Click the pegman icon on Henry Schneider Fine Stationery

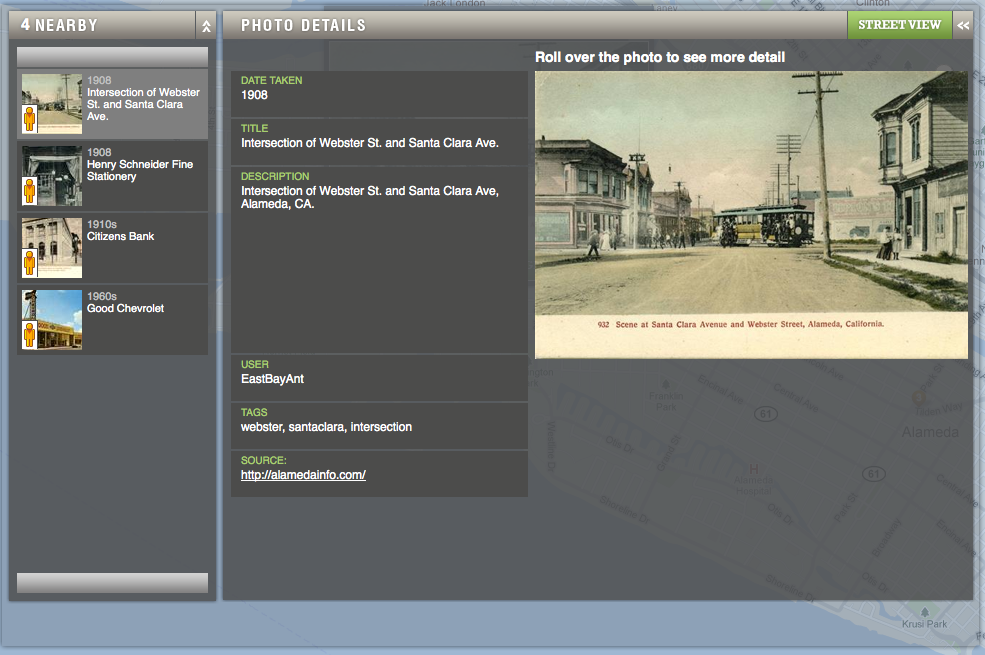[x=30, y=191]
